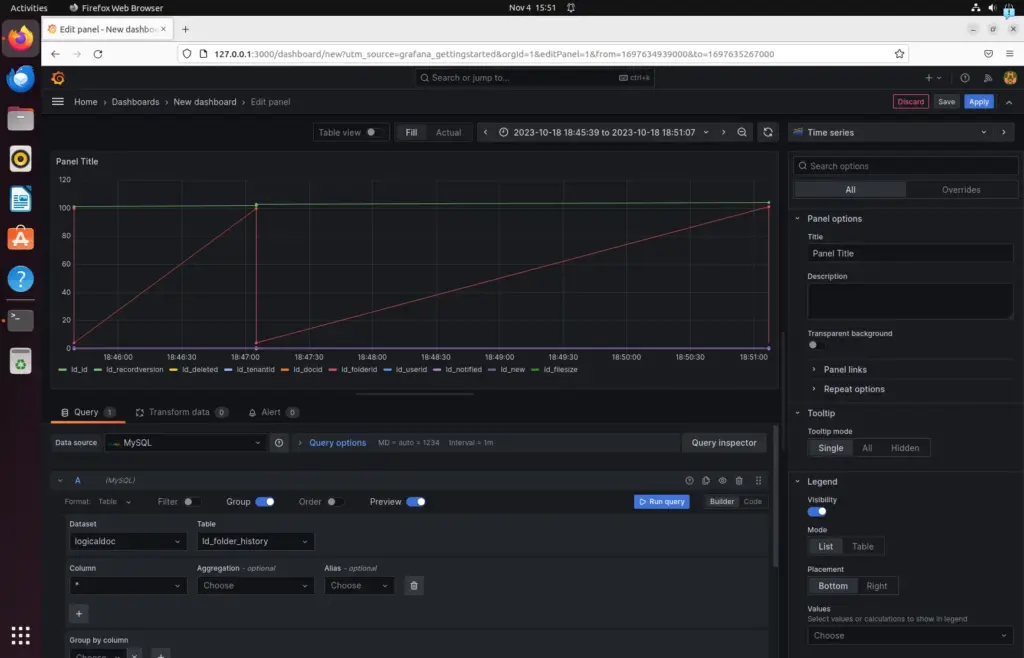Open Terminal from the dock
Screen dimensions: 1024x658
click(20, 321)
